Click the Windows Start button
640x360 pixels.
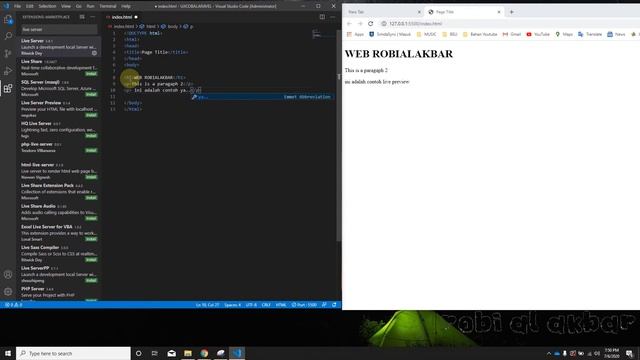8,353
